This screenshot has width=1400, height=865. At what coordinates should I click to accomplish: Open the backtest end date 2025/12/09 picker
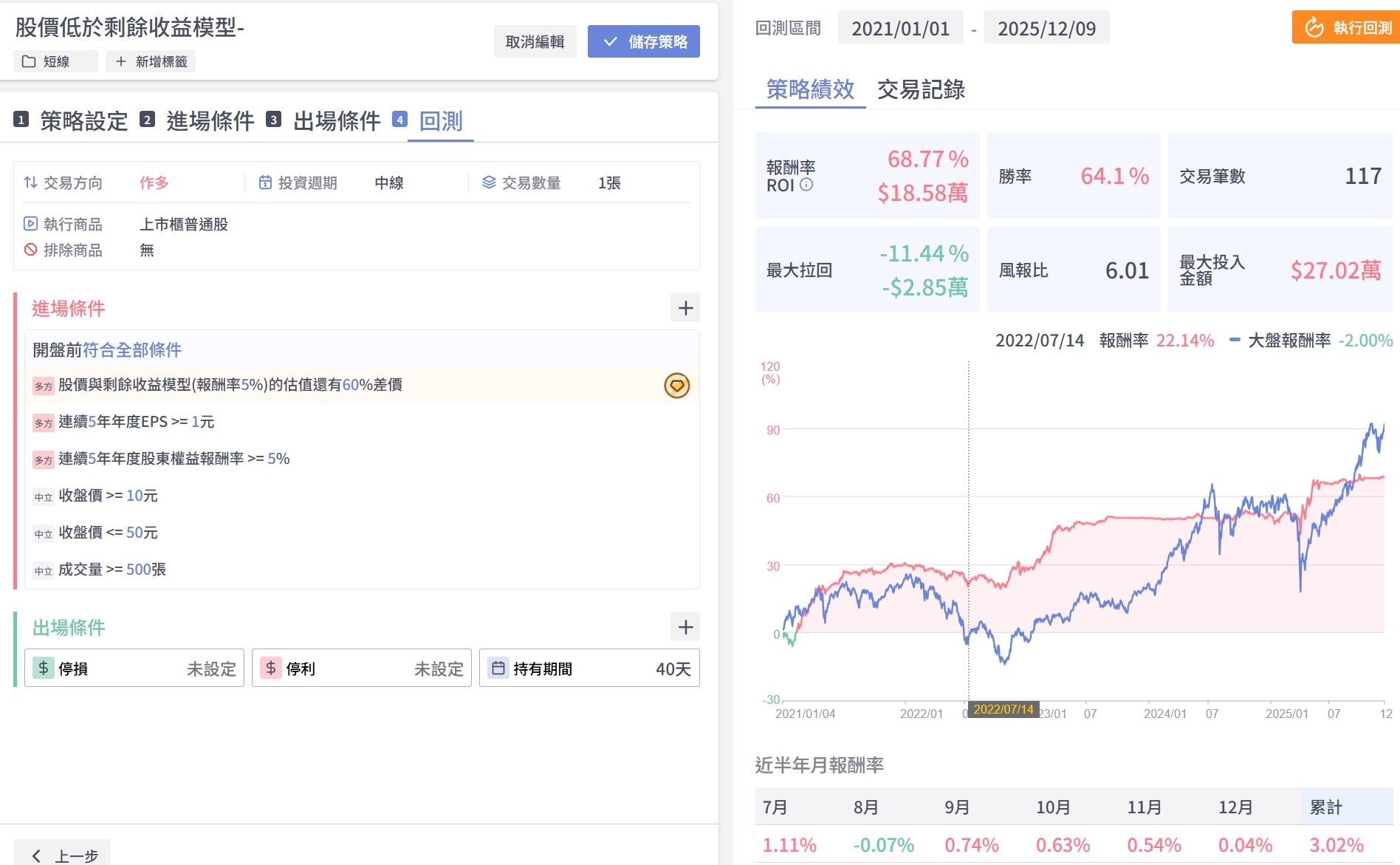pos(1046,29)
